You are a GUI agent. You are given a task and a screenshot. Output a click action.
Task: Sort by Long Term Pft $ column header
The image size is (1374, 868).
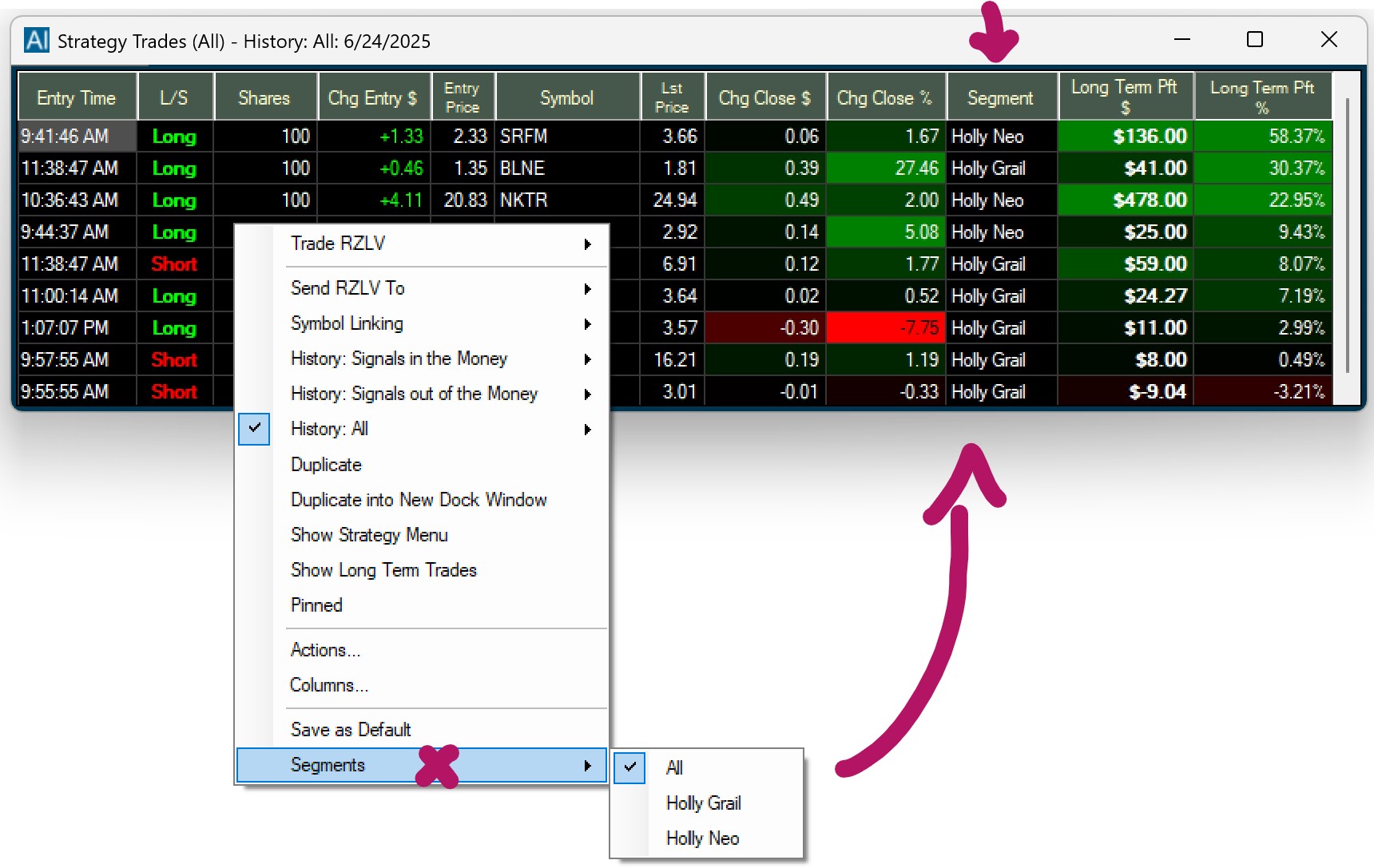point(1126,97)
